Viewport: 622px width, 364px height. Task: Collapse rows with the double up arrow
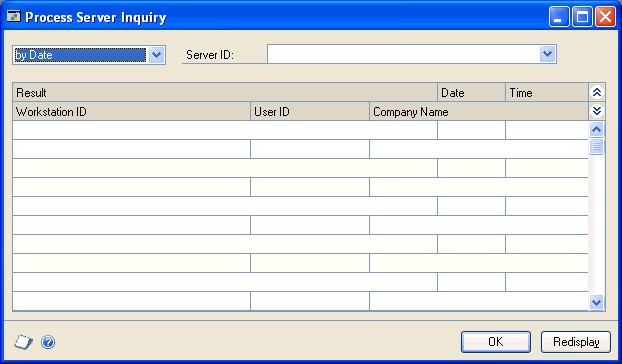pyautogui.click(x=597, y=92)
